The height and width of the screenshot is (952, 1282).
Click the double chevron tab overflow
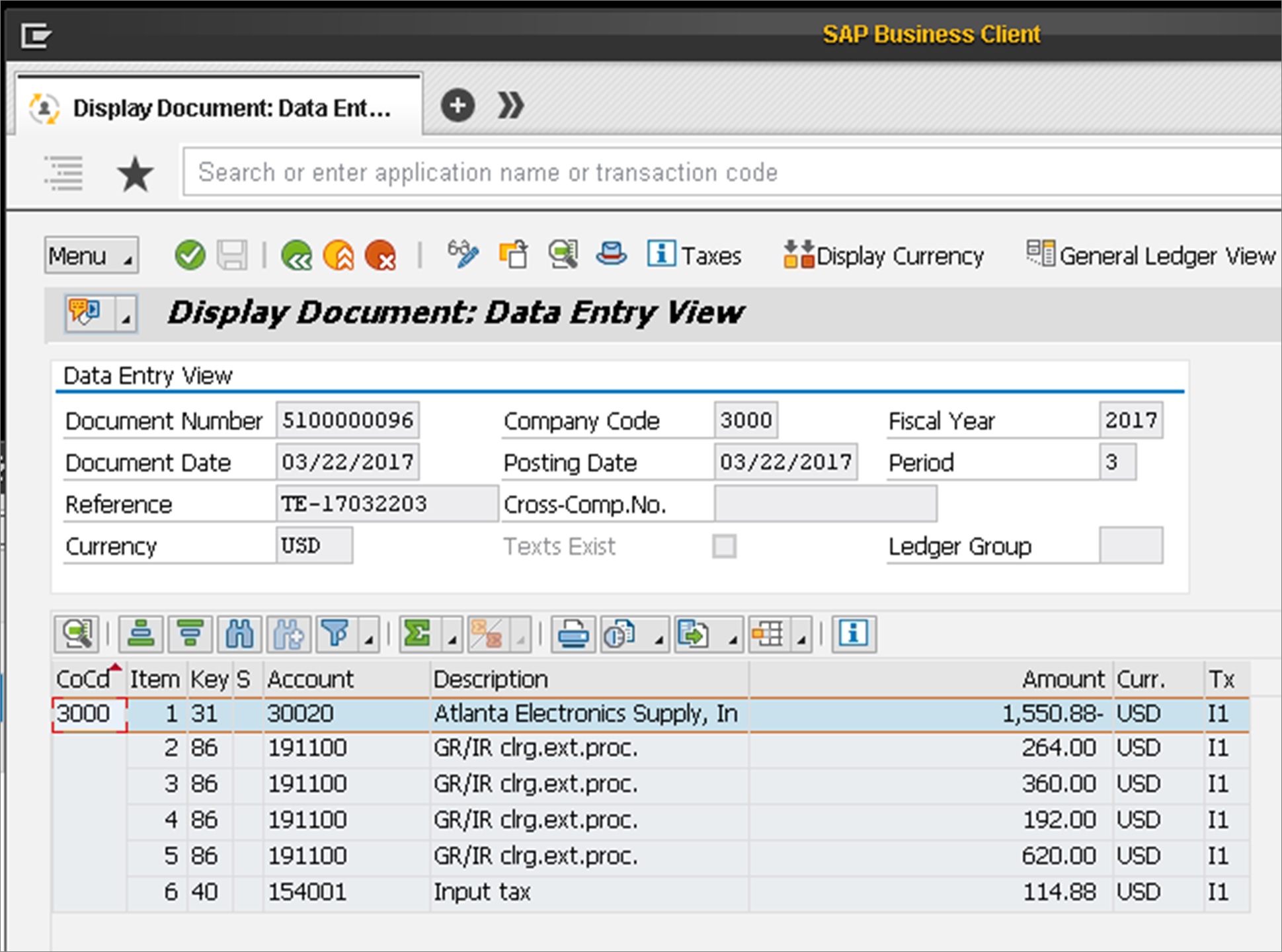coord(511,106)
